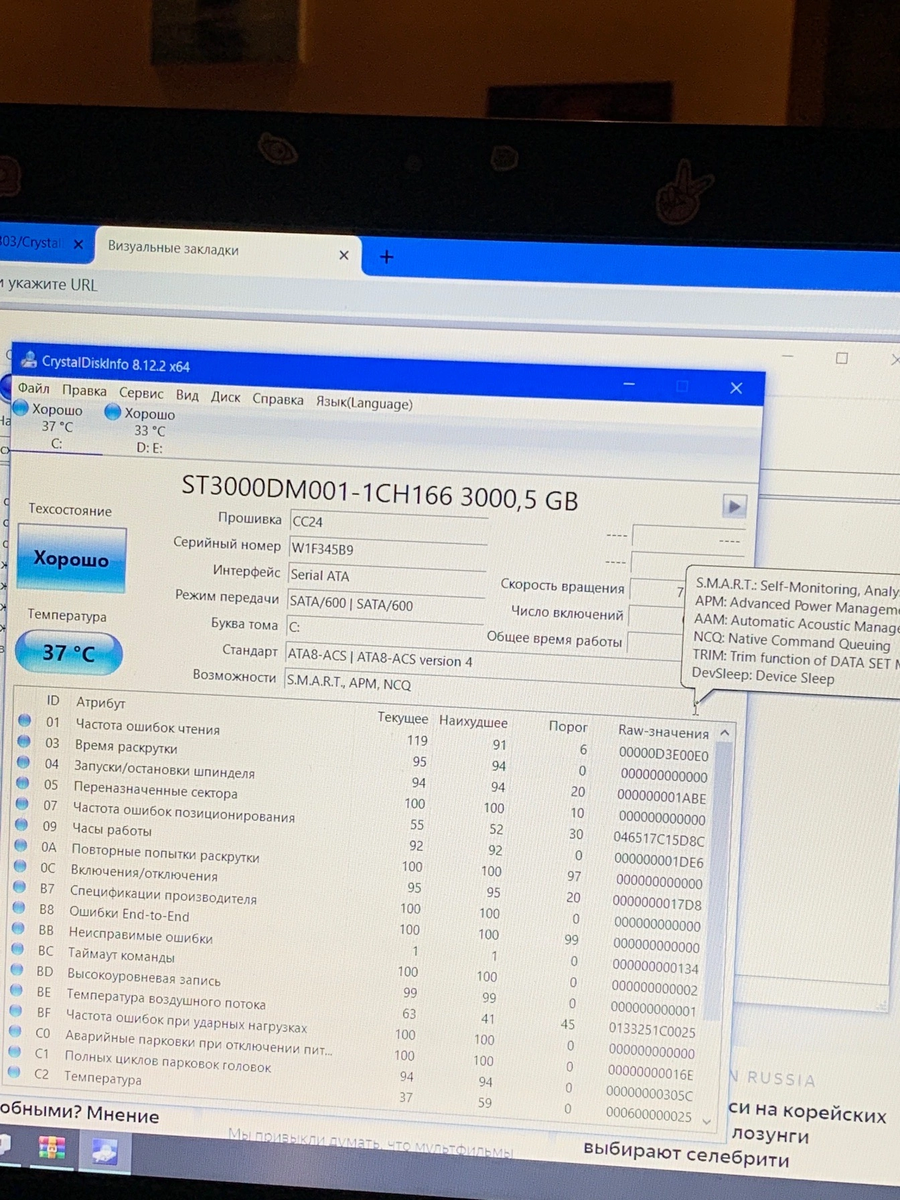The width and height of the screenshot is (900, 1200).
Task: Click status icon for attribute B8 Ошибки End-to-End
Action: [x=17, y=908]
